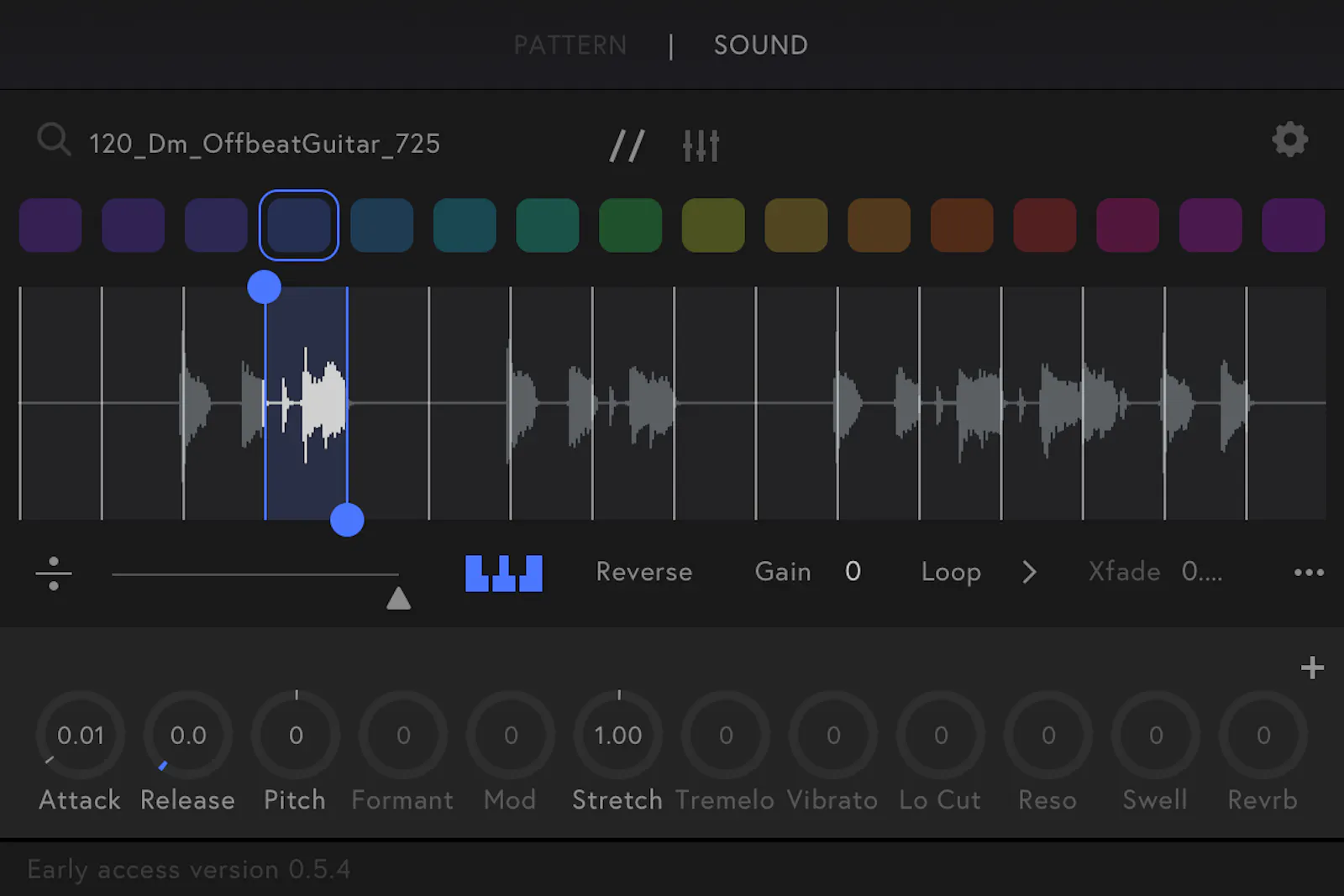
Task: Click the Reso knob
Action: 1048,735
